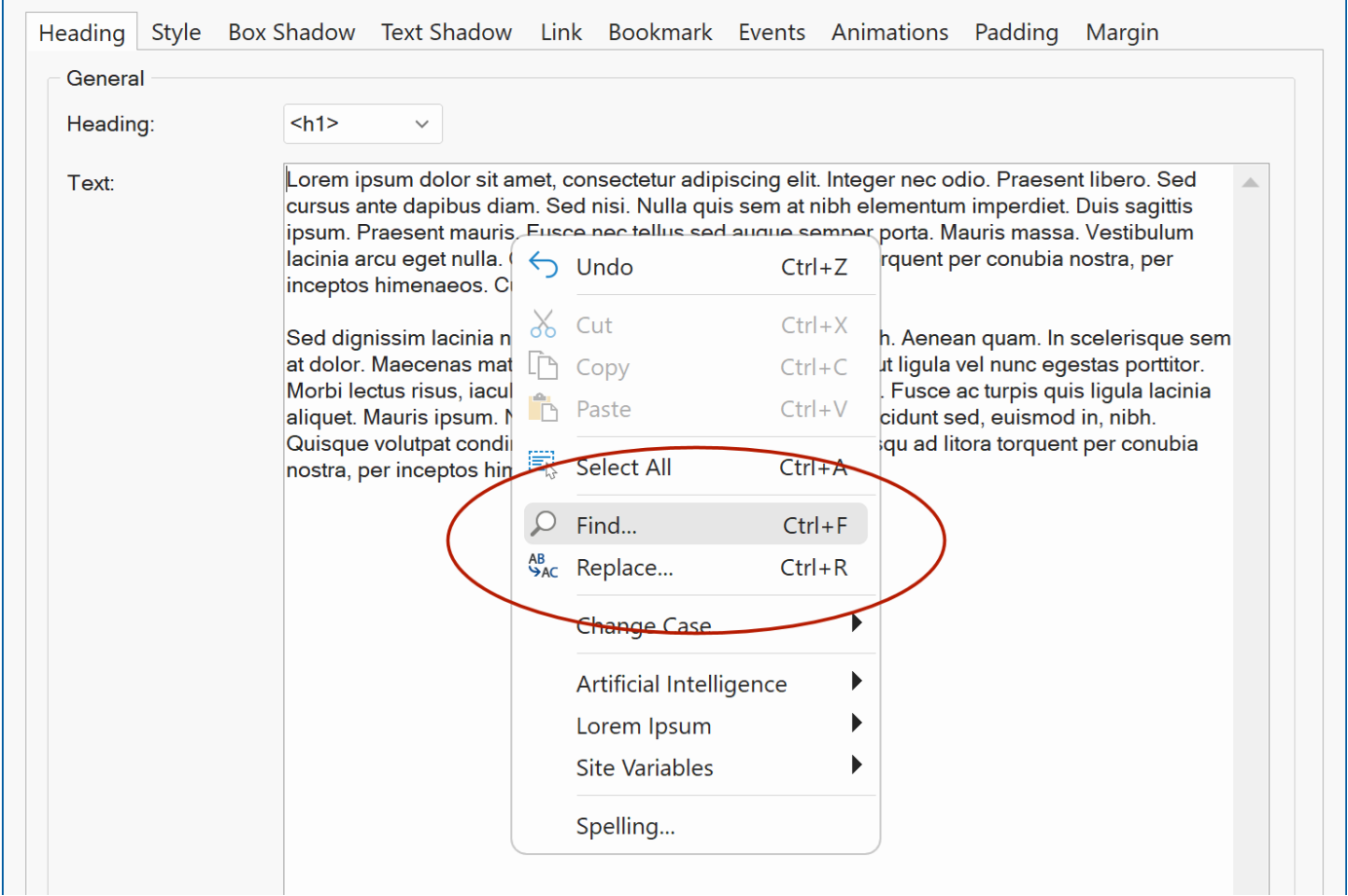This screenshot has width=1348, height=896.
Task: Select the Animations tab
Action: (889, 32)
